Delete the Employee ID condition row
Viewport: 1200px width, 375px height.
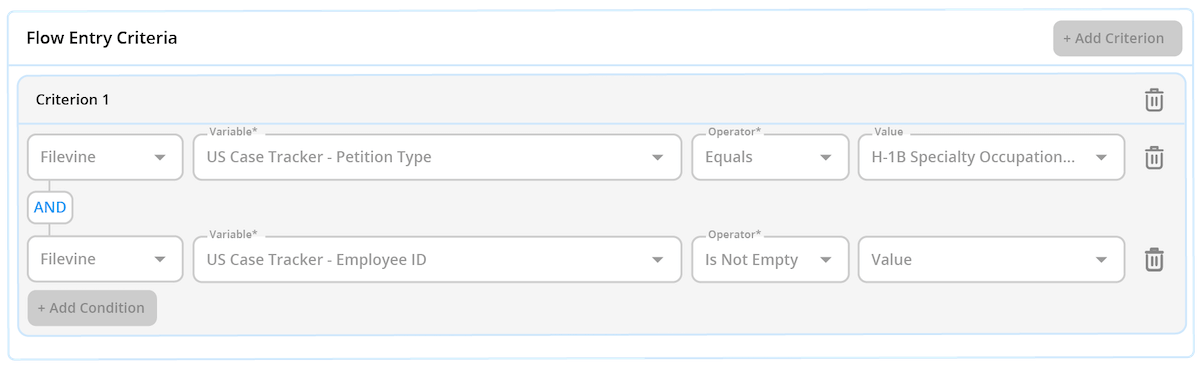pos(1154,259)
